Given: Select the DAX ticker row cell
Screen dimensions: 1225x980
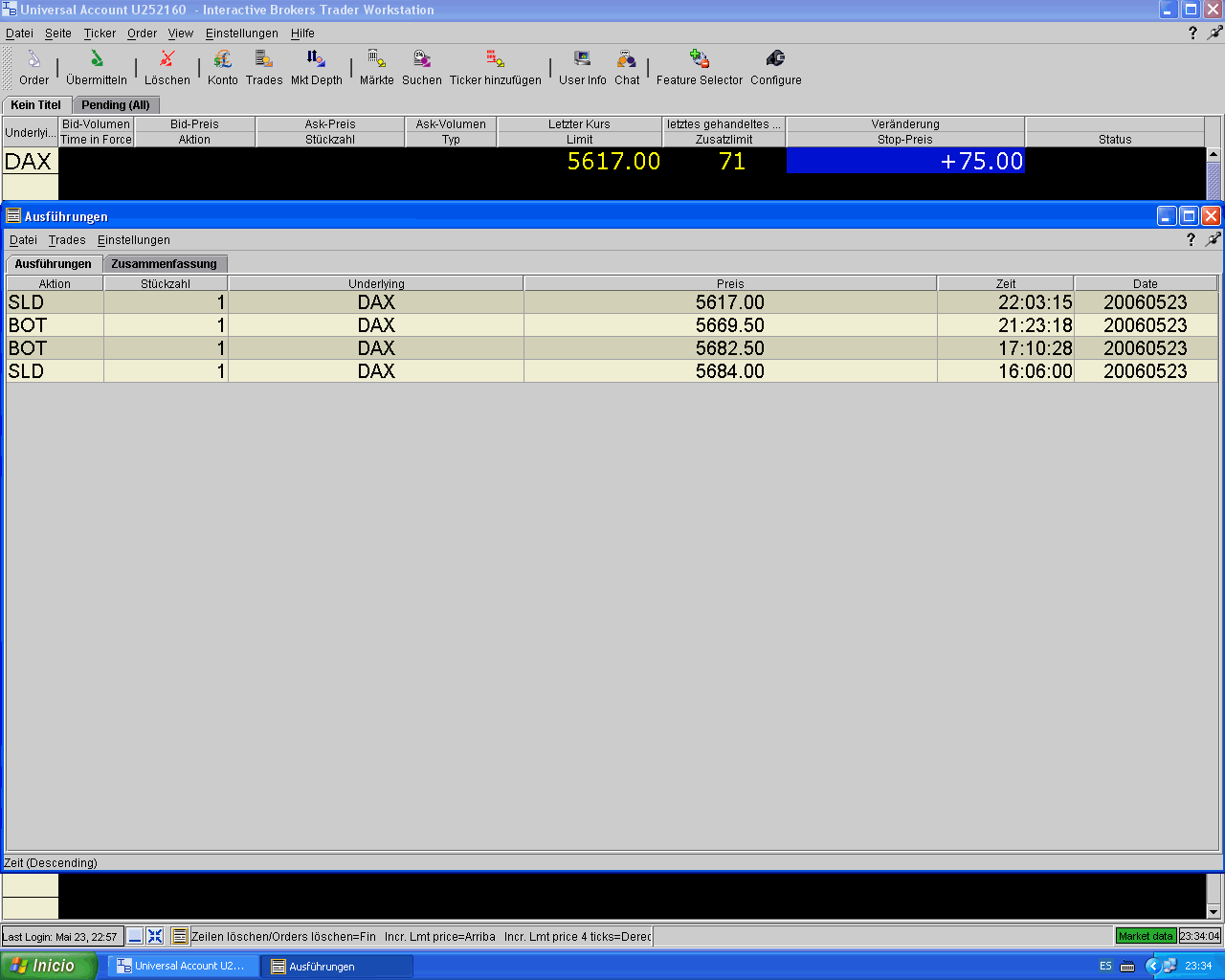Looking at the screenshot, I should (30, 161).
